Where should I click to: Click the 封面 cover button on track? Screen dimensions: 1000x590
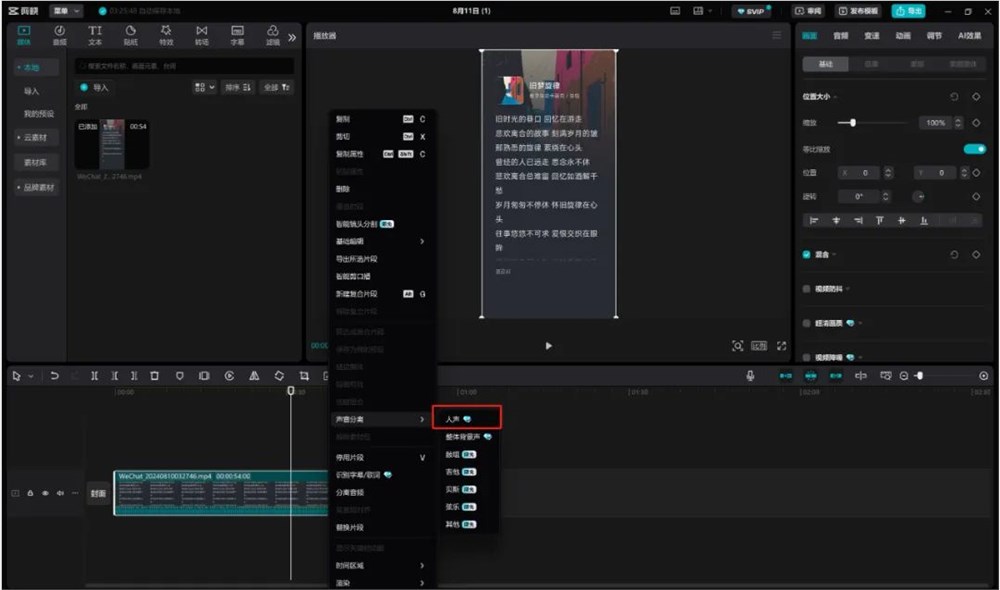pyautogui.click(x=98, y=493)
